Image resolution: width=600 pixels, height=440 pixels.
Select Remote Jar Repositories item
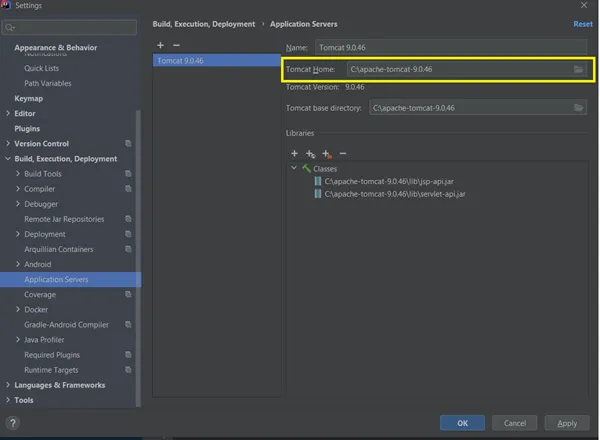(64, 219)
